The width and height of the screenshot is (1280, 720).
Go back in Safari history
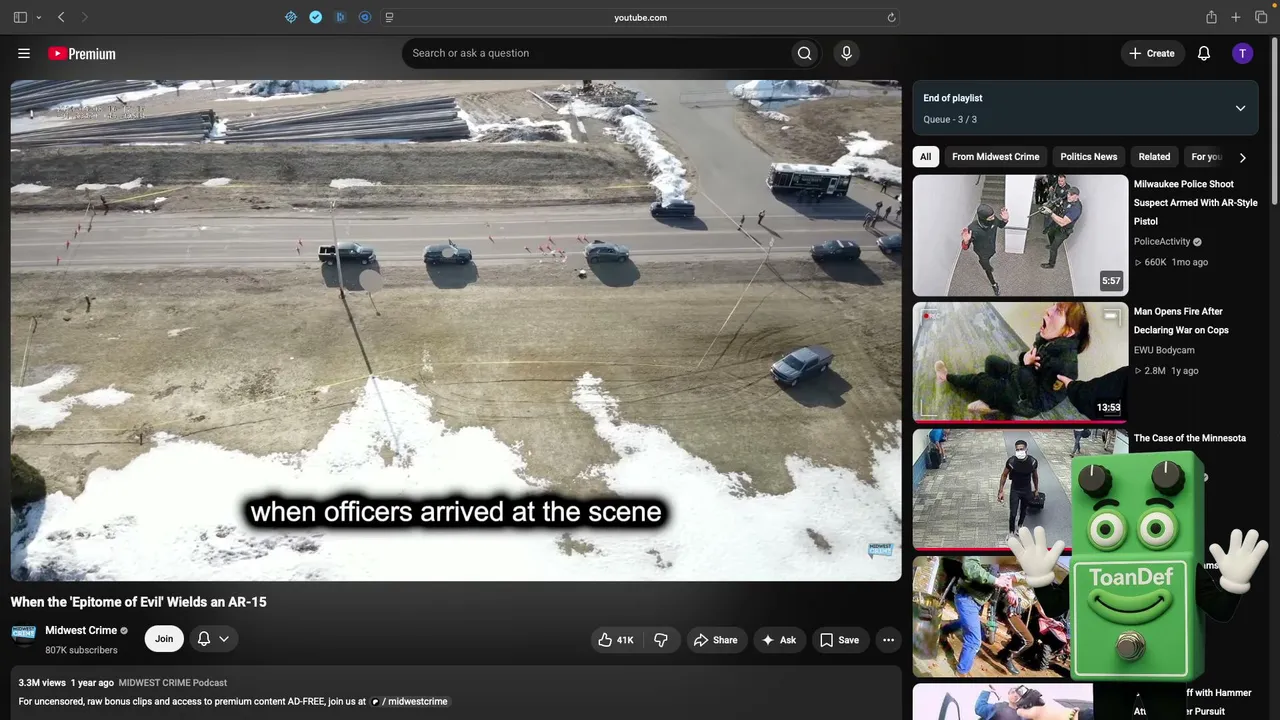coord(61,17)
